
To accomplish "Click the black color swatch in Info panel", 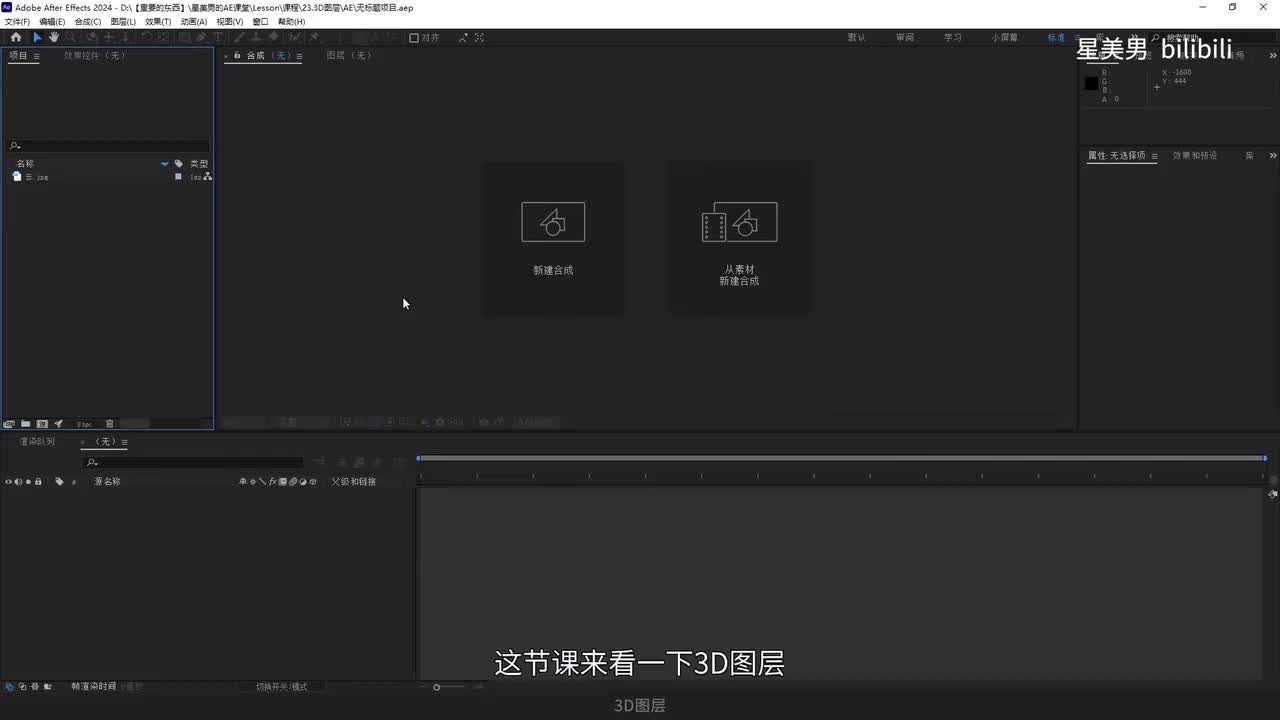I will tap(1091, 83).
